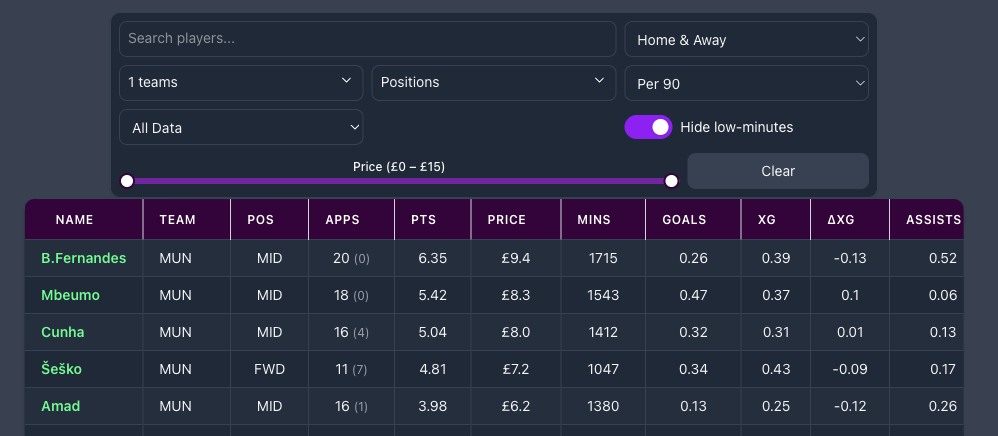Screen dimensions: 998x436
Task: Expand the 1 teams filter dropdown
Action: (x=240, y=82)
